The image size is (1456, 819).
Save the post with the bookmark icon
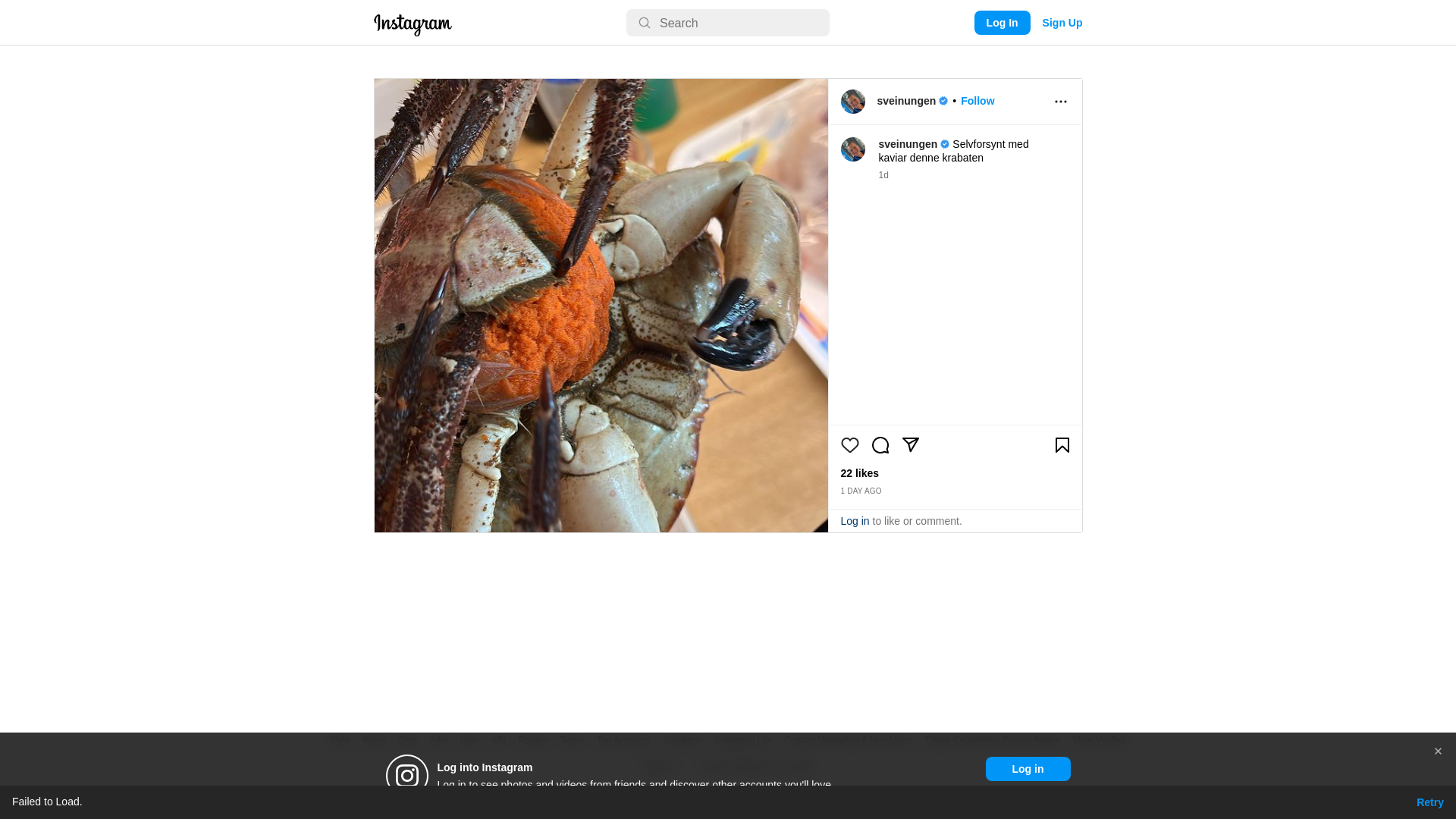coord(1062,445)
